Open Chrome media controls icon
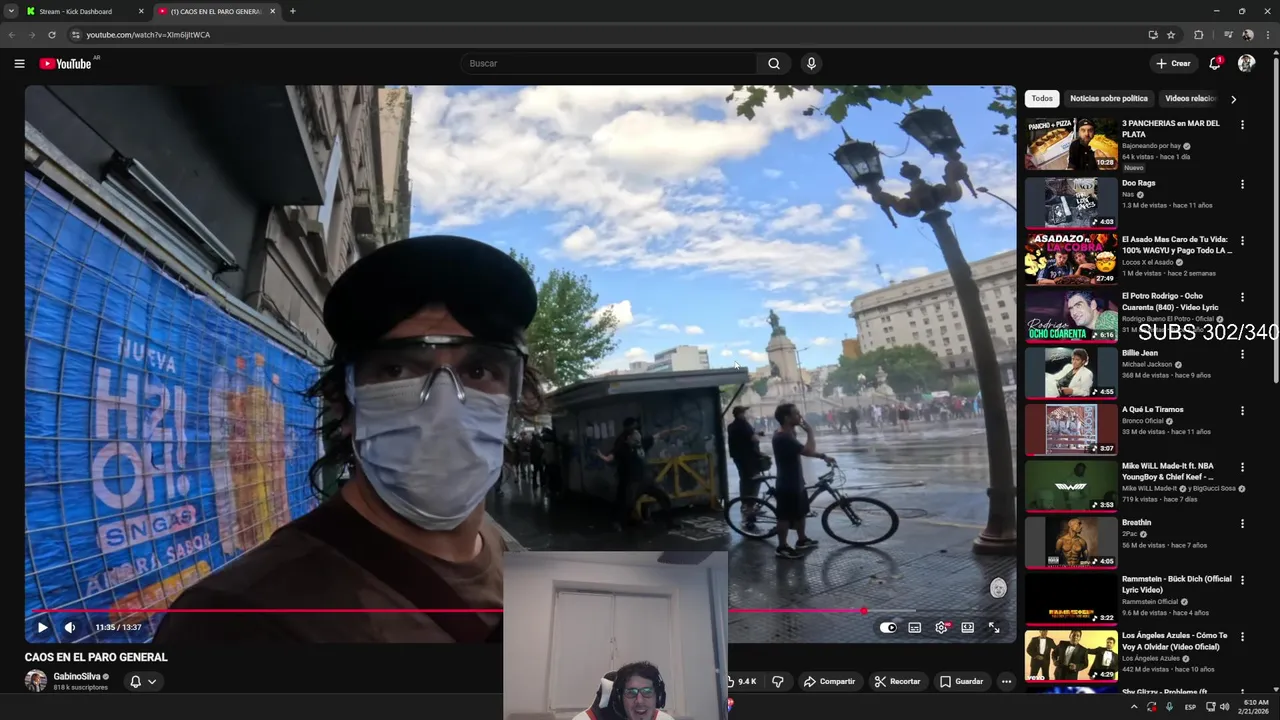Screen dimensions: 1280x720 tap(1228, 34)
